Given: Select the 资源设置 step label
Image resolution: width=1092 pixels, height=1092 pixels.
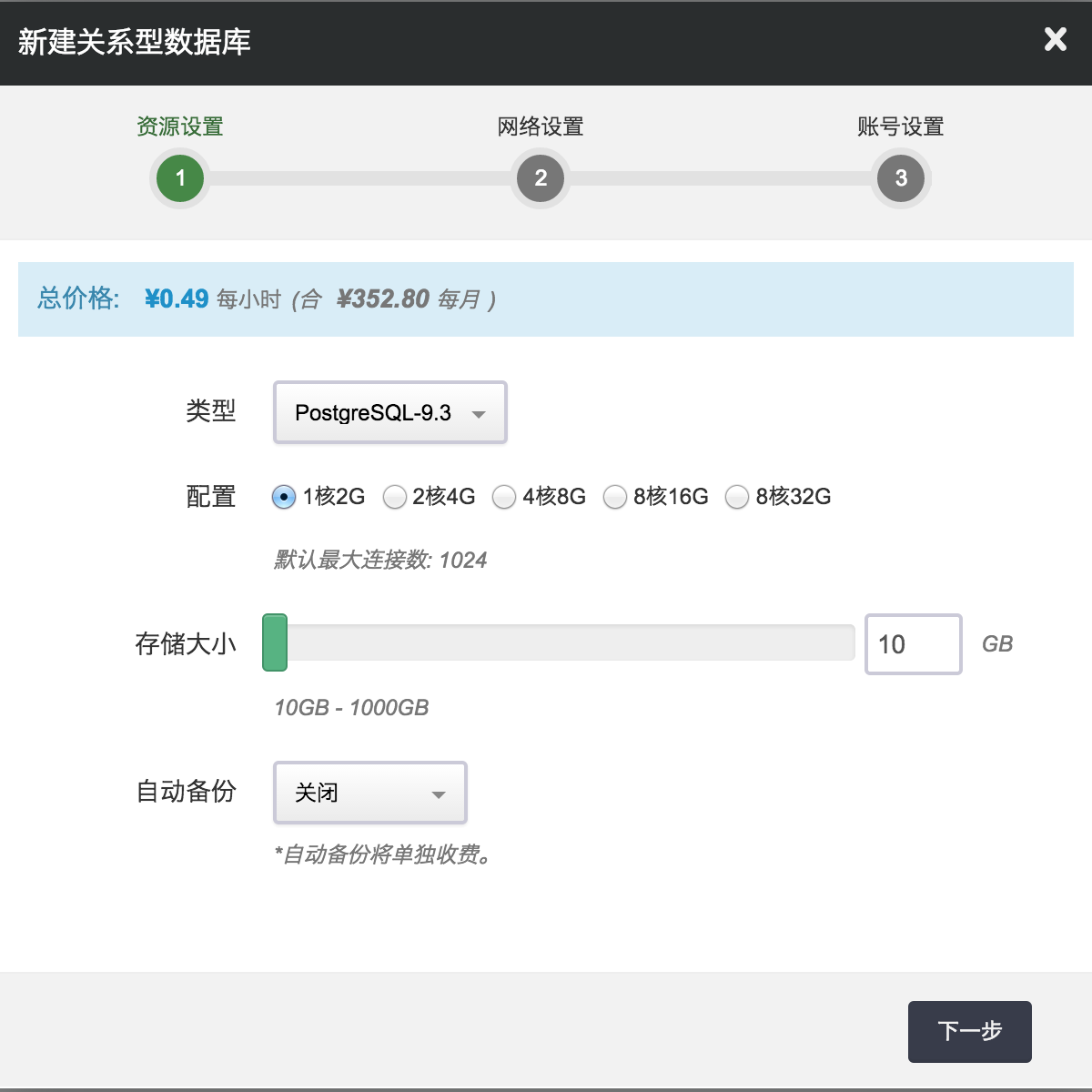Looking at the screenshot, I should (x=180, y=126).
